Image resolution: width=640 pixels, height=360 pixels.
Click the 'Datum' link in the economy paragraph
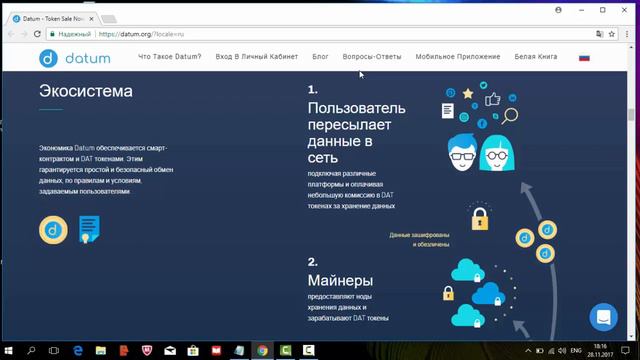(84, 148)
